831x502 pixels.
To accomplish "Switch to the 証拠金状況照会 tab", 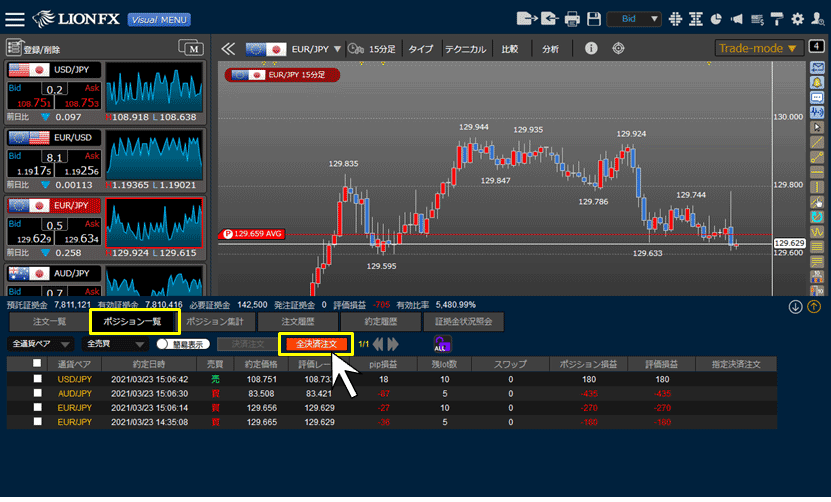I will (x=464, y=322).
